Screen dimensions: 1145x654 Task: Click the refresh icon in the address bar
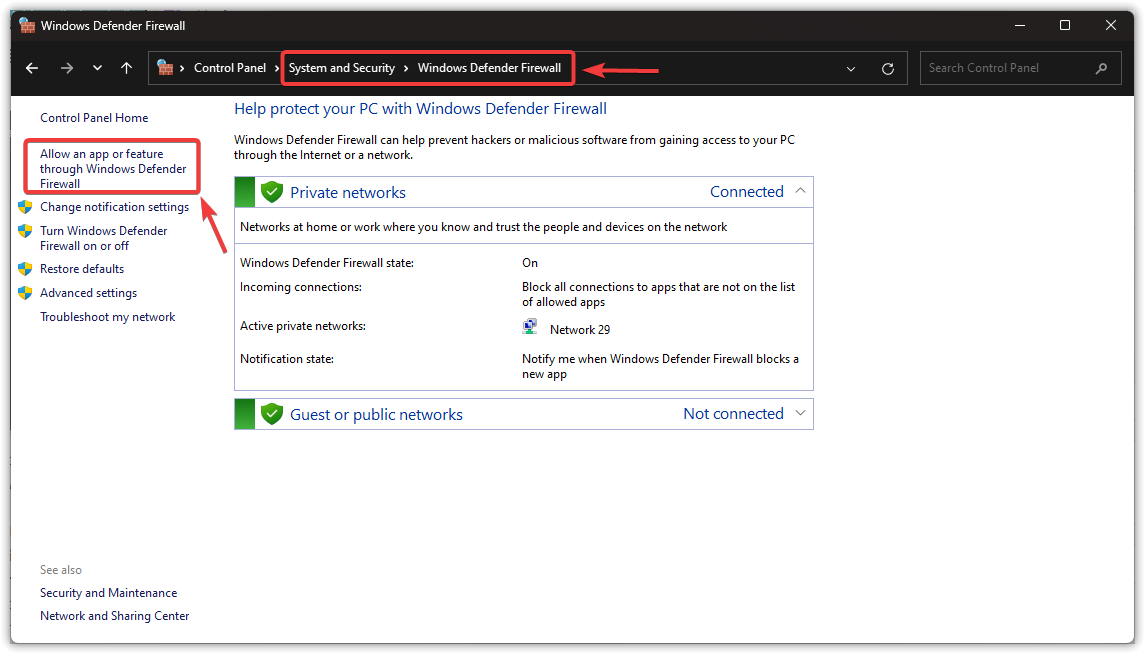click(x=887, y=67)
